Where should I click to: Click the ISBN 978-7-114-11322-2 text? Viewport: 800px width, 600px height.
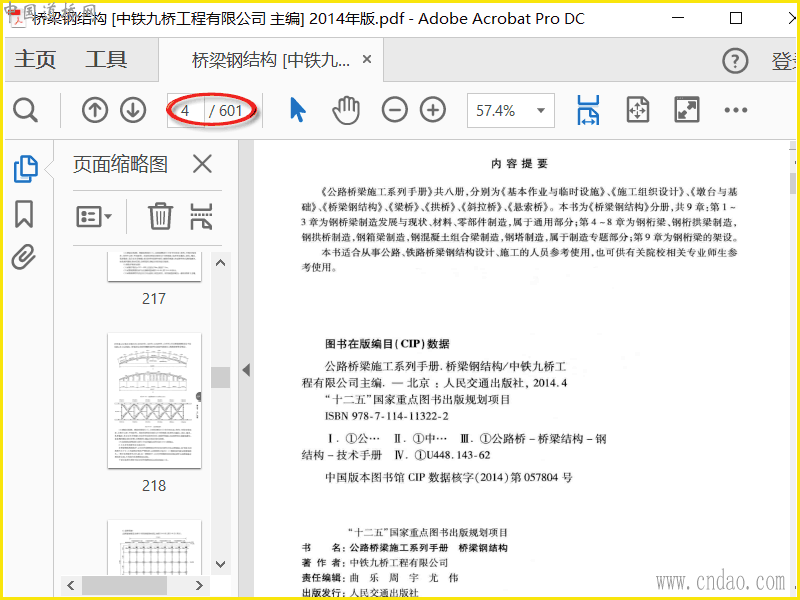click(x=387, y=416)
